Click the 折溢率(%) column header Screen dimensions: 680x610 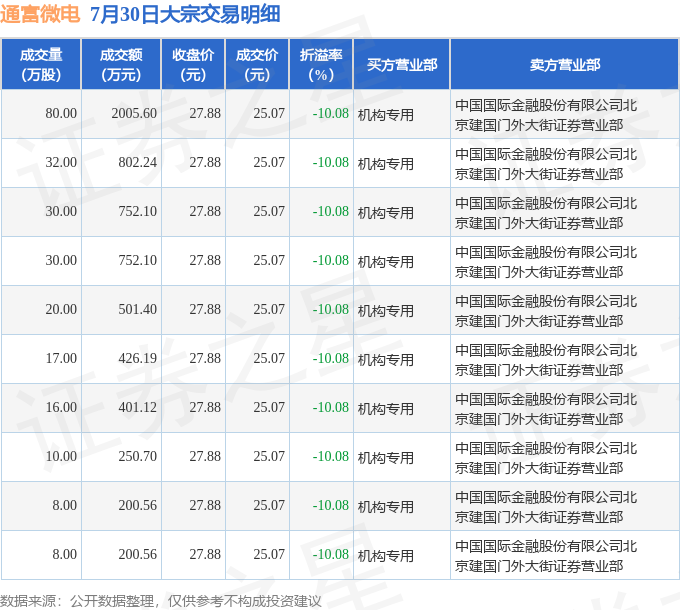coord(320,64)
